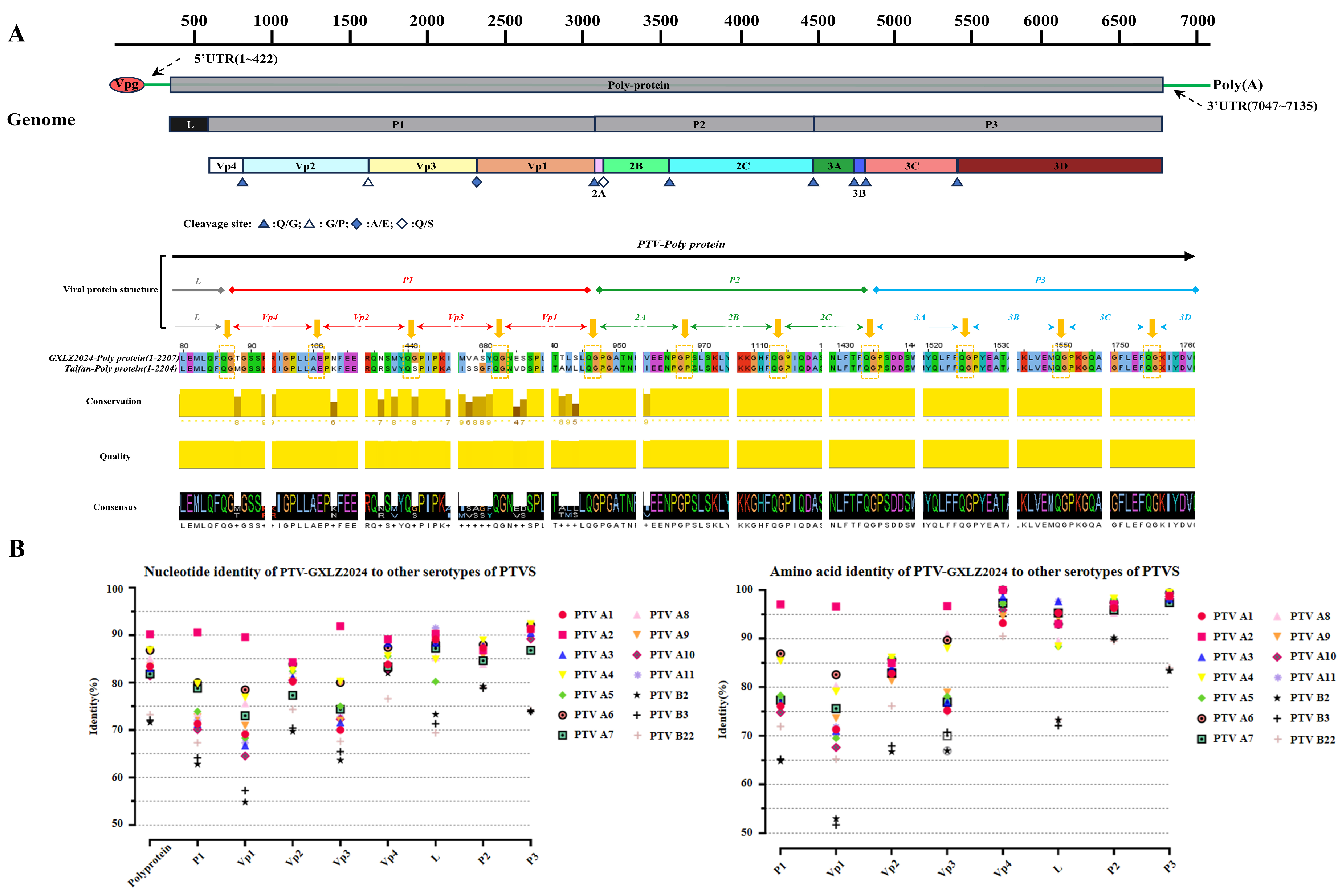This screenshot has width=1342, height=896.
Task: Click the PTV B2 star legend icon in amino acid chart
Action: click(x=1277, y=698)
